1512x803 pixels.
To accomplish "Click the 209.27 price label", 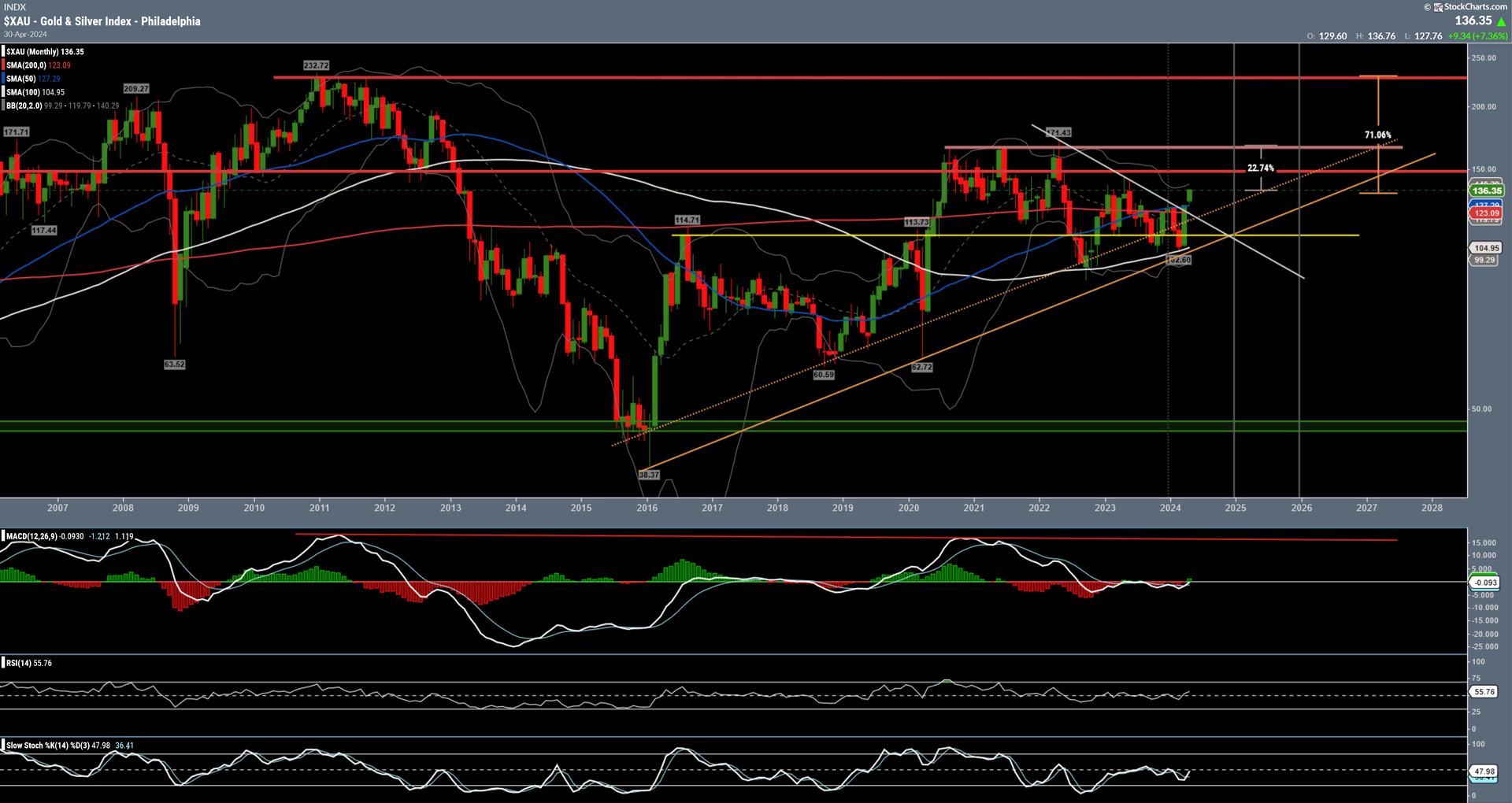I will point(136,89).
